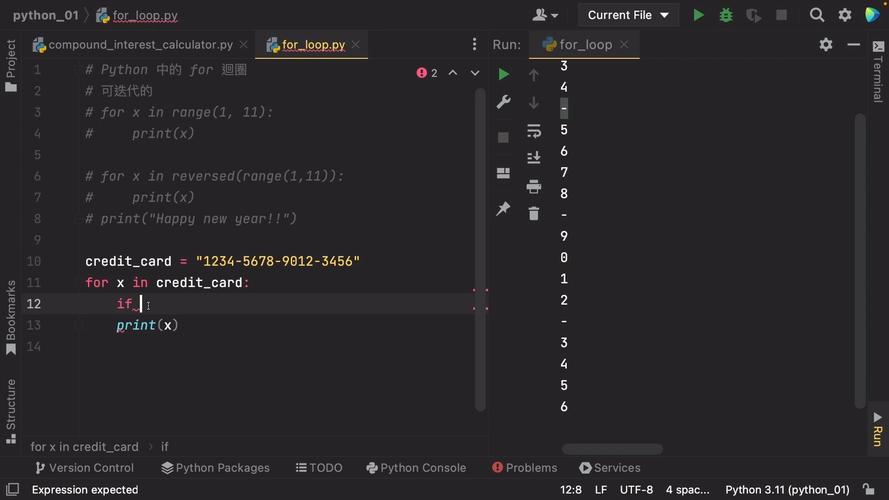
Task: Change the 4 spaces indent setting
Action: pos(687,490)
